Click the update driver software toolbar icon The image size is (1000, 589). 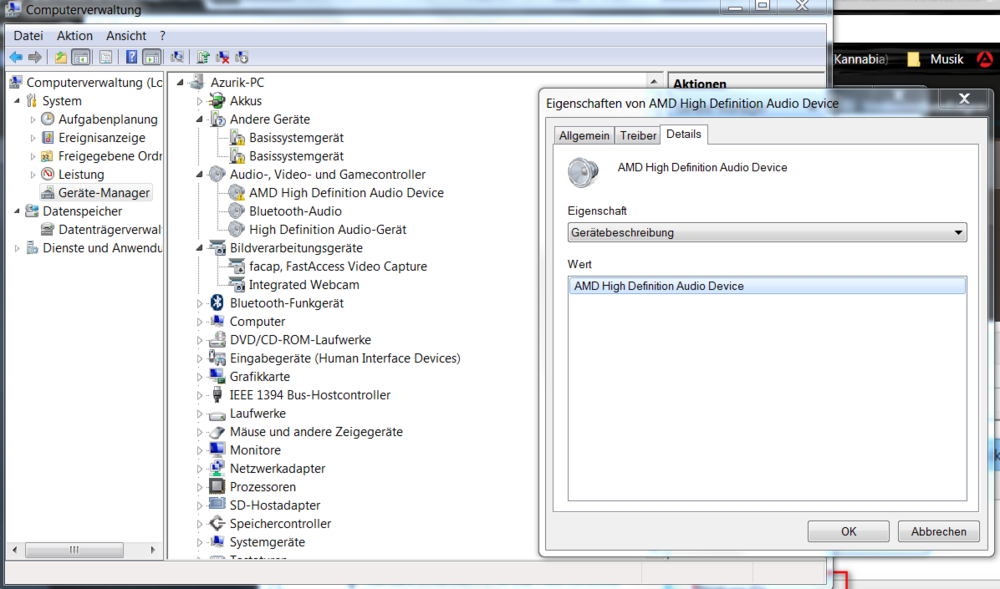203,57
